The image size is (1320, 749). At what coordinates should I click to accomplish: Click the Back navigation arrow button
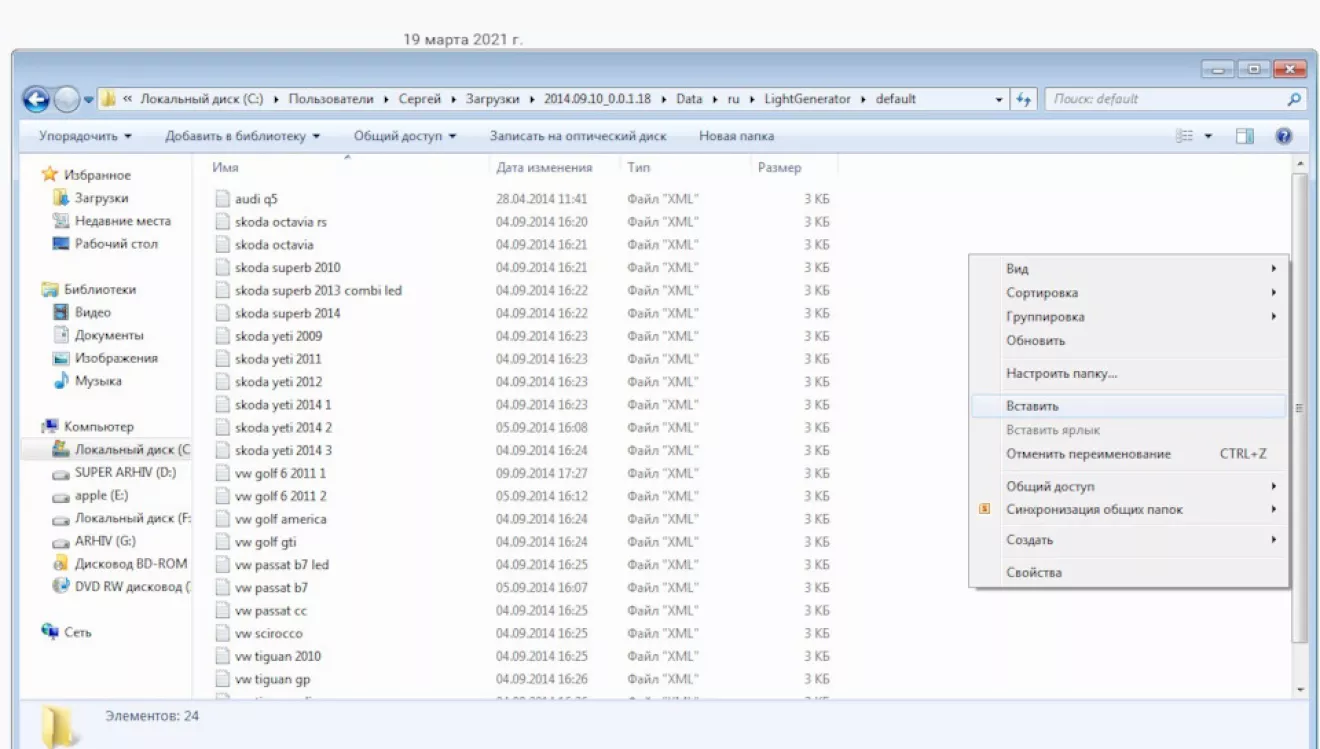pos(36,99)
